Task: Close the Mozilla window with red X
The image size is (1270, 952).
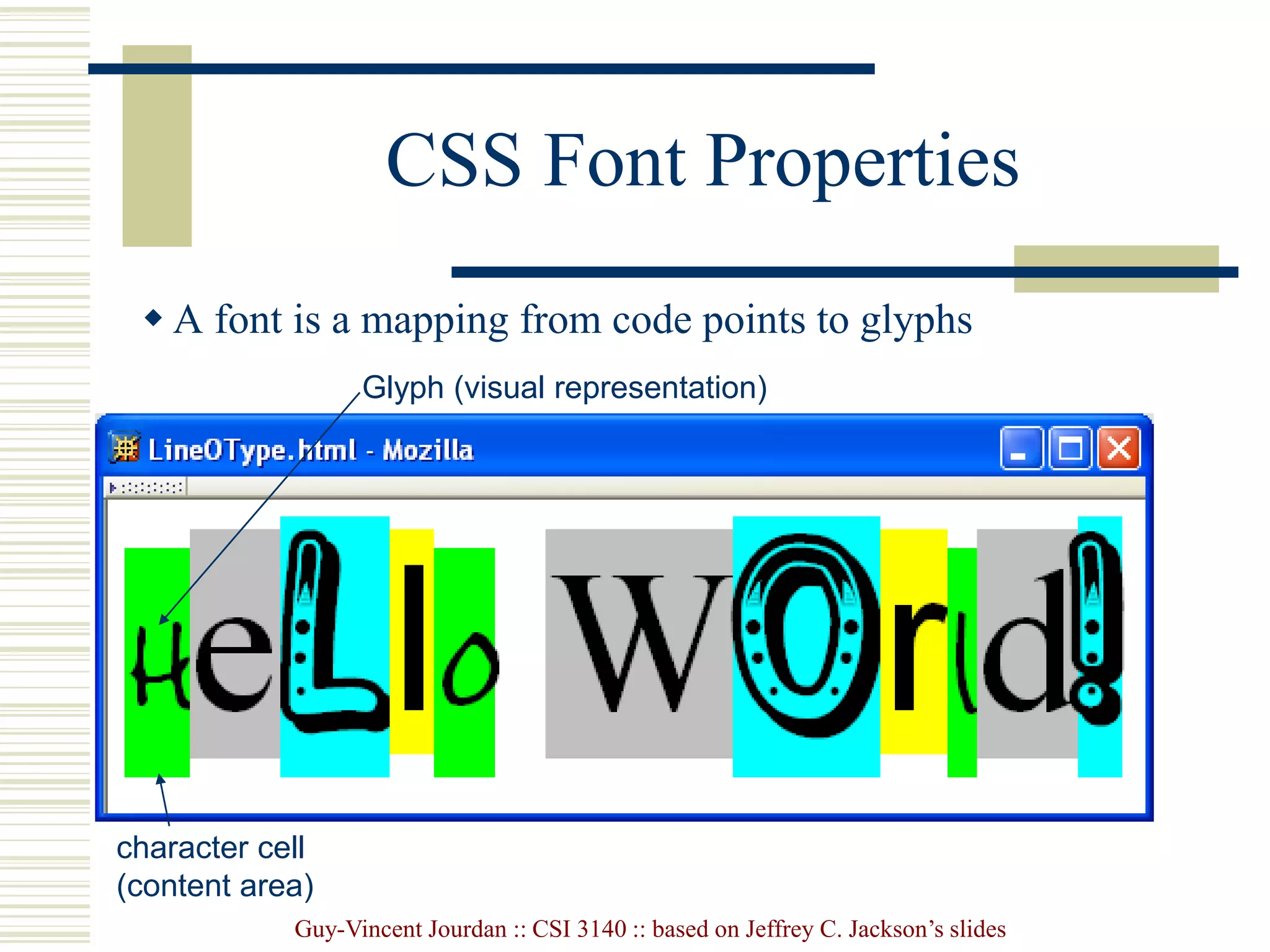Action: [1119, 448]
